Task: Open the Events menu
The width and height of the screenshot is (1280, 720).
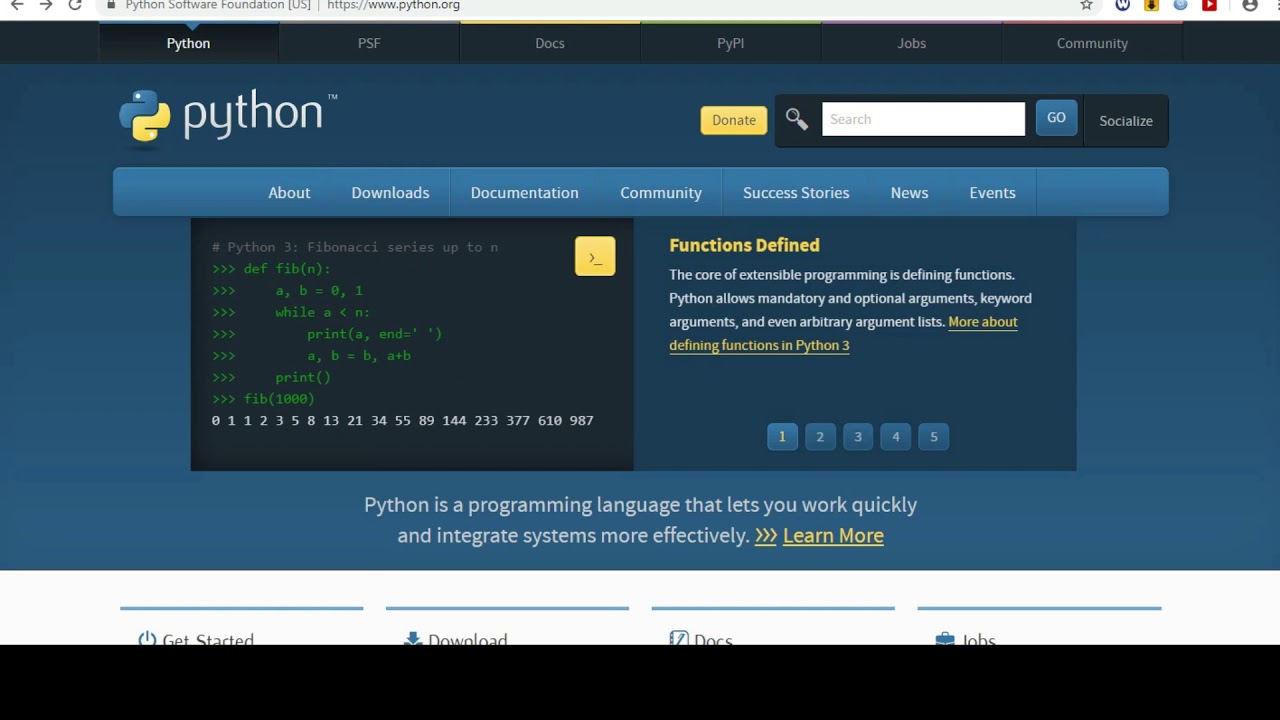Action: [992, 193]
